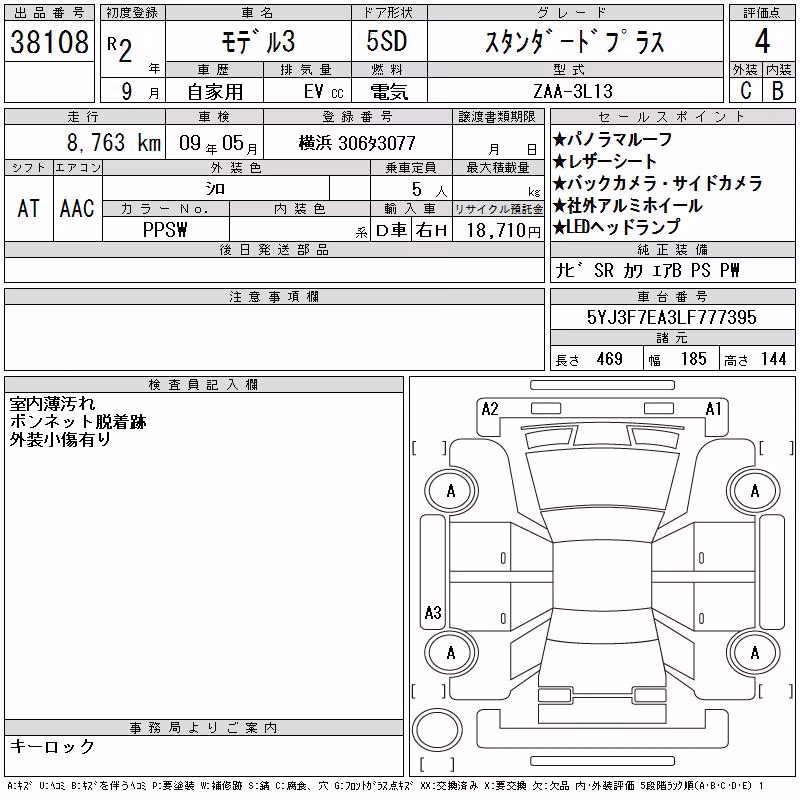This screenshot has width=800, height=800.
Task: Click the air conditioner value AAC
Action: [77, 209]
